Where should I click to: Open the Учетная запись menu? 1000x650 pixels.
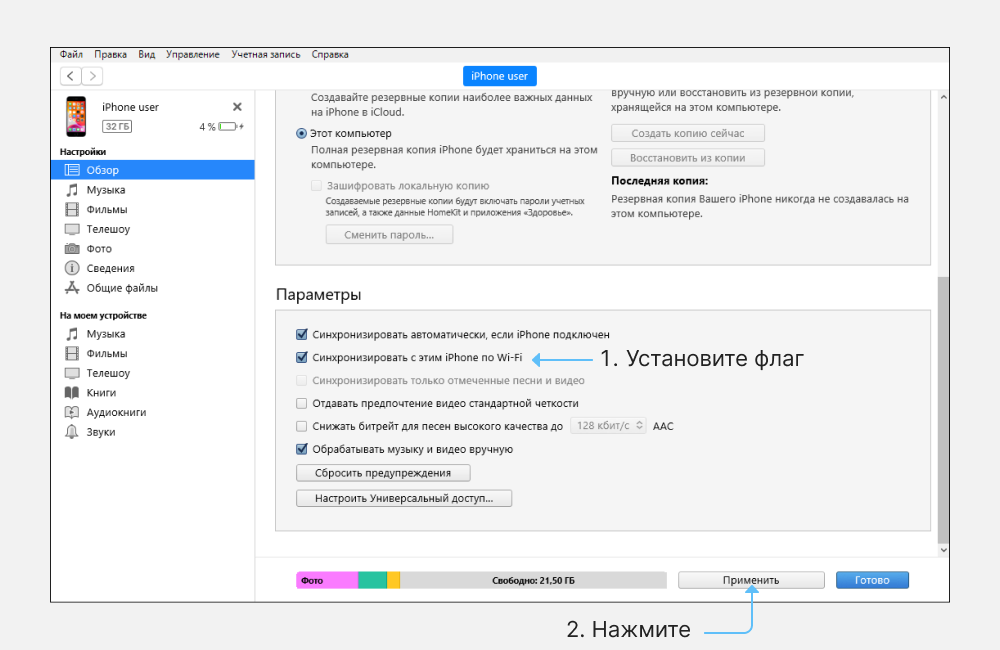pos(265,54)
